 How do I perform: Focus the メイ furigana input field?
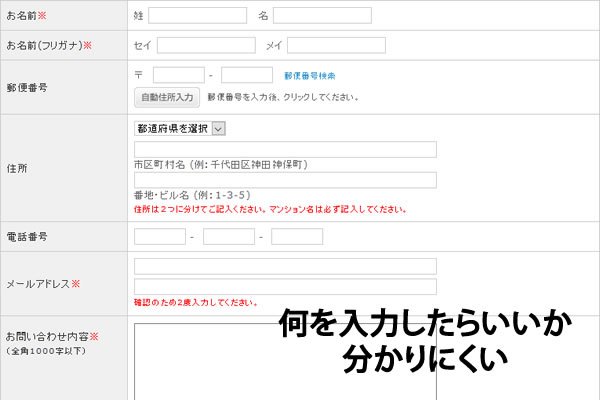pyautogui.click(x=336, y=45)
